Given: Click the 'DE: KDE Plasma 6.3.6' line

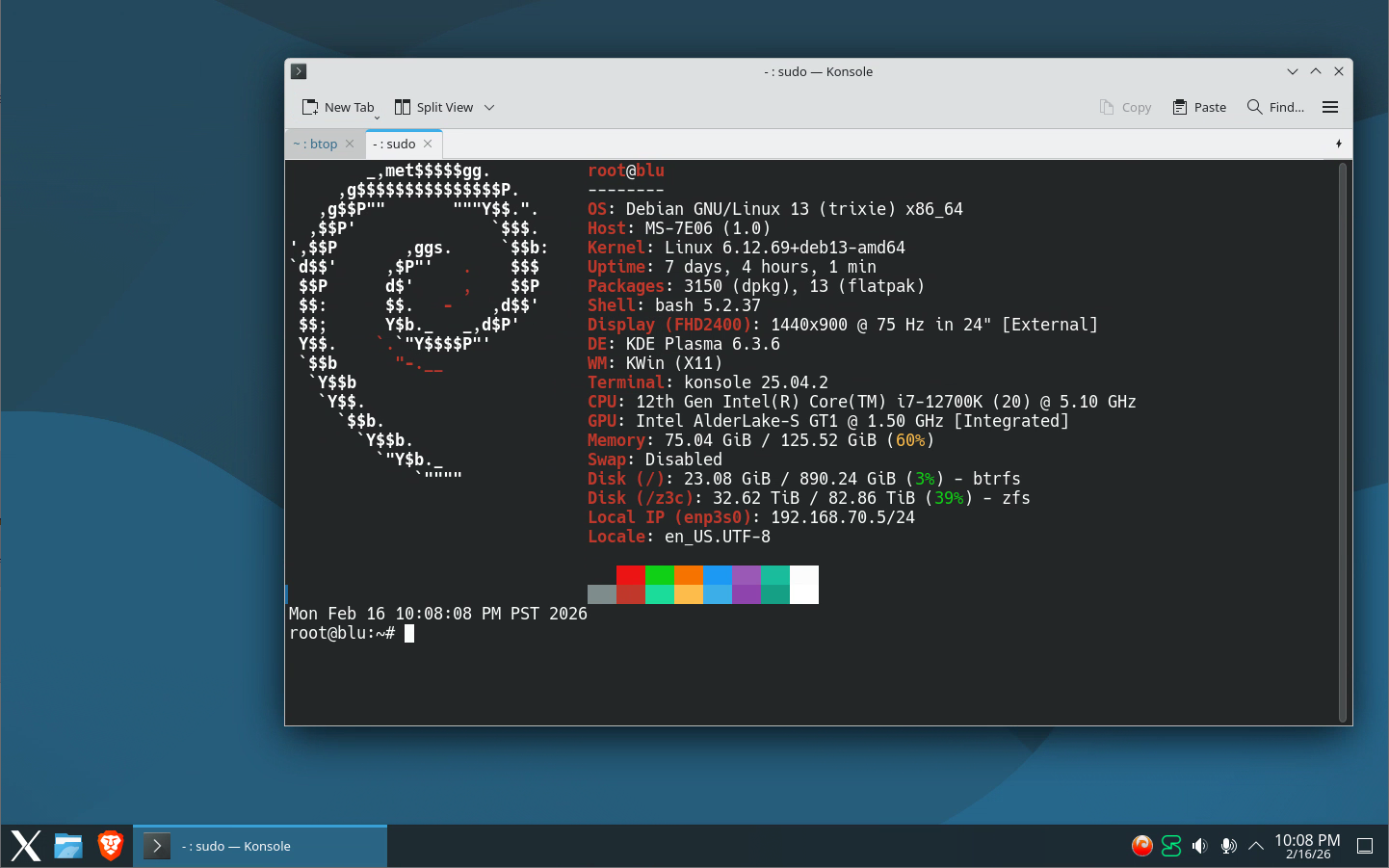Looking at the screenshot, I should (684, 344).
